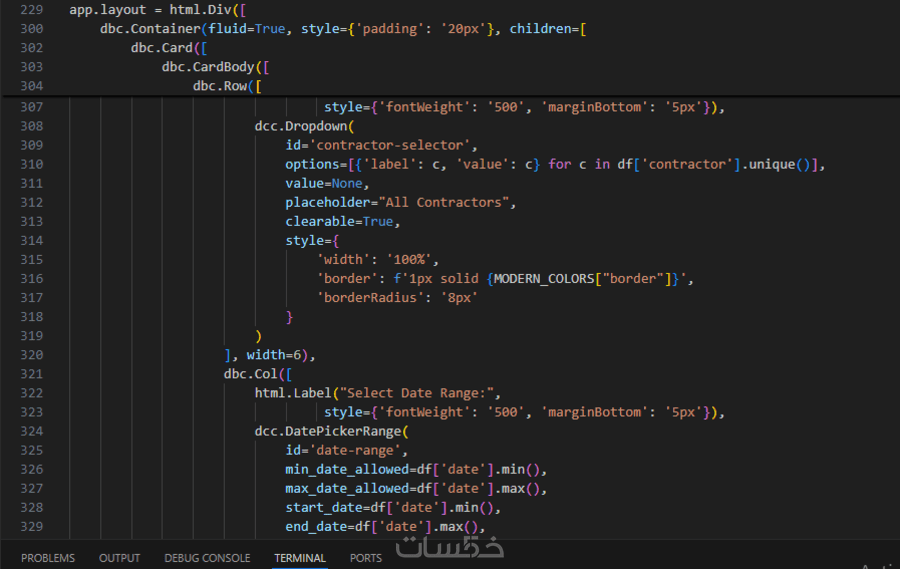Open the PROBLEMS panel tab

point(48,558)
